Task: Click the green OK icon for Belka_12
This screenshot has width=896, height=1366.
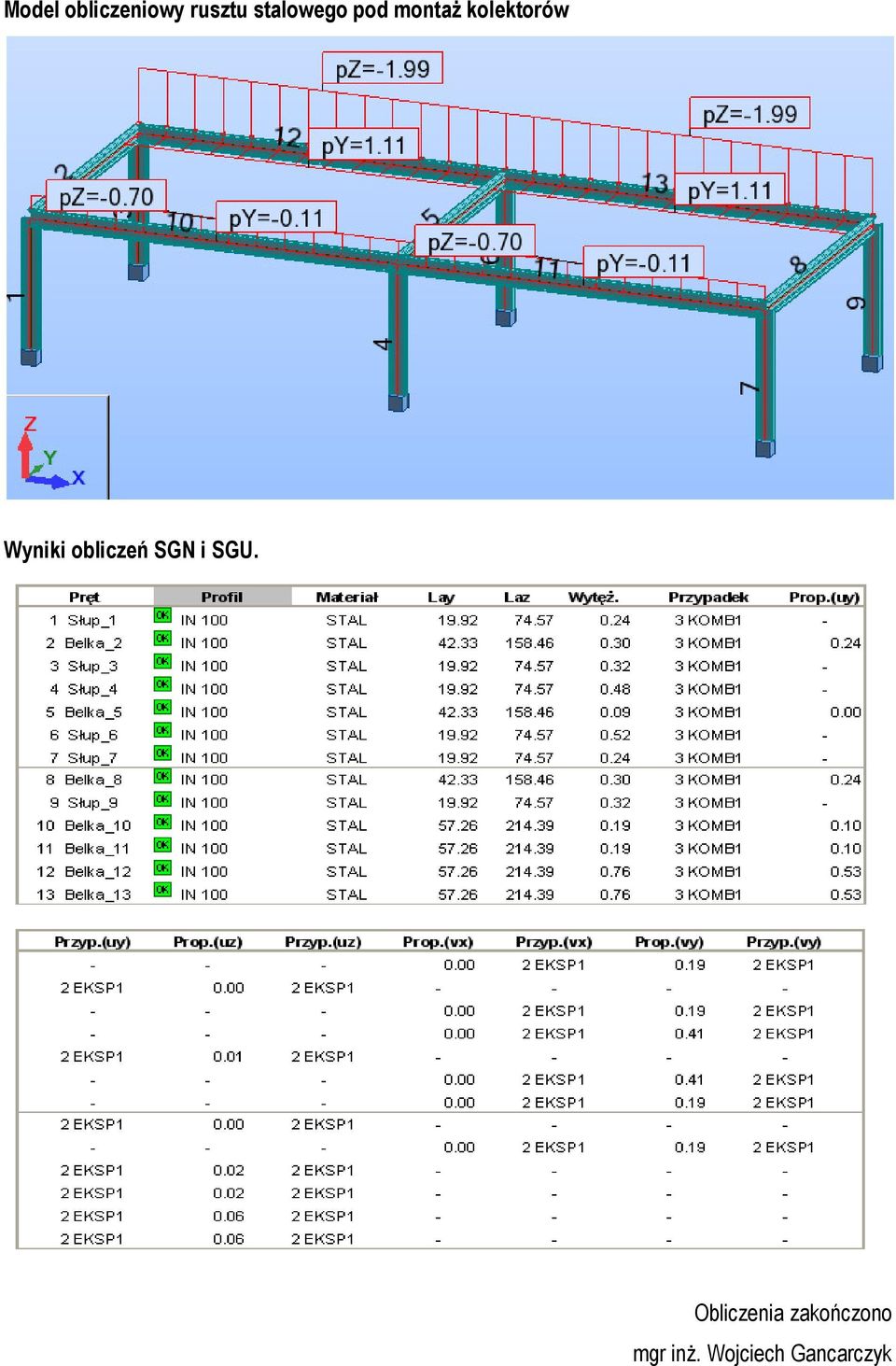Action: click(162, 867)
